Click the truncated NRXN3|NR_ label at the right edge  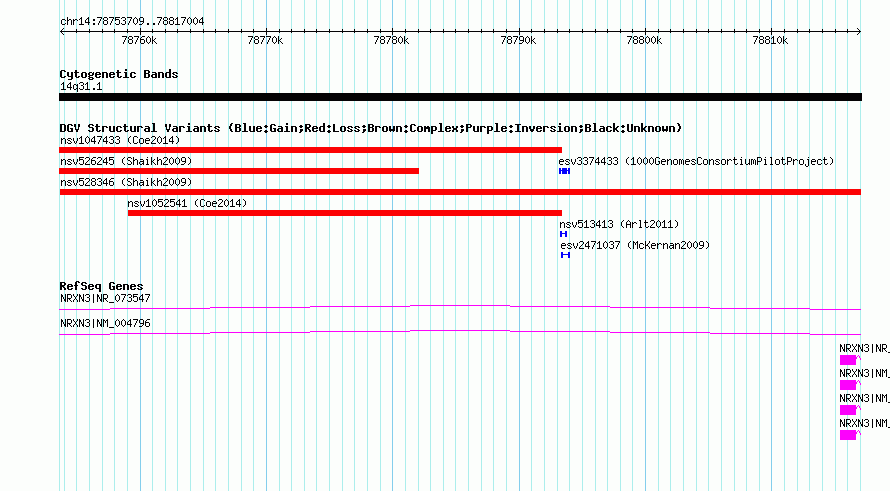point(864,349)
